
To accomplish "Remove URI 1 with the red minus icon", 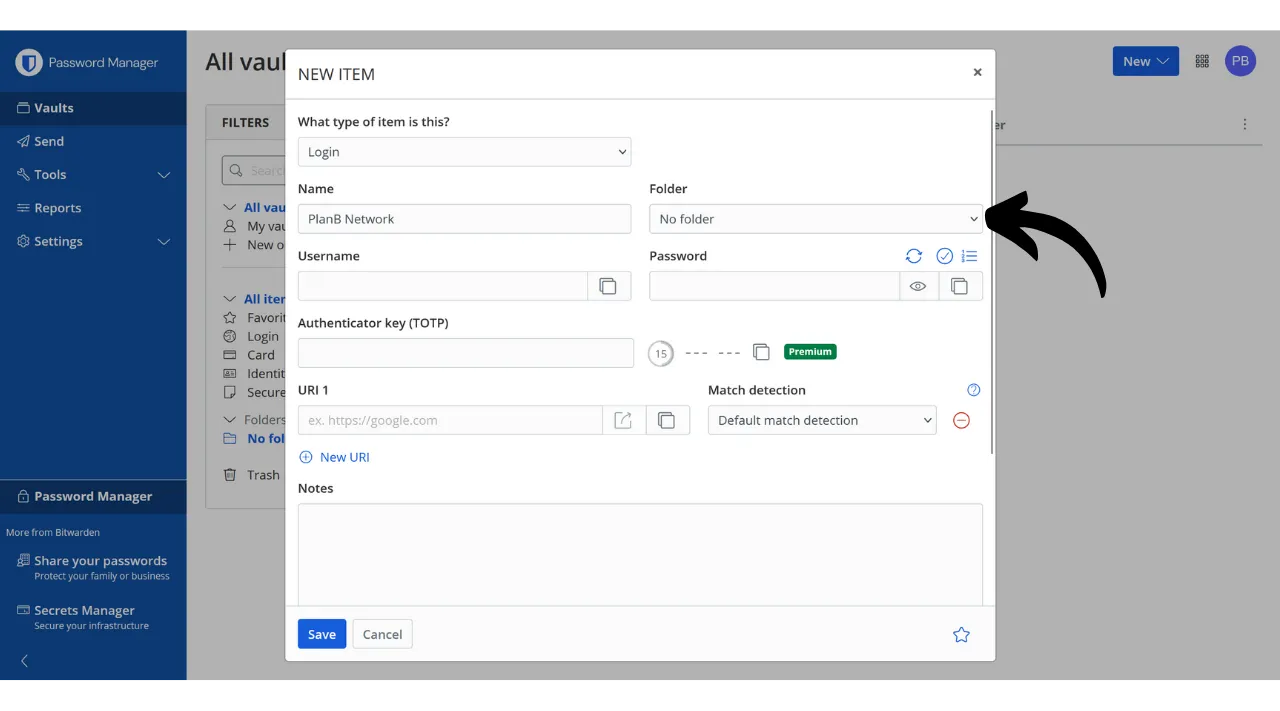I will point(961,420).
